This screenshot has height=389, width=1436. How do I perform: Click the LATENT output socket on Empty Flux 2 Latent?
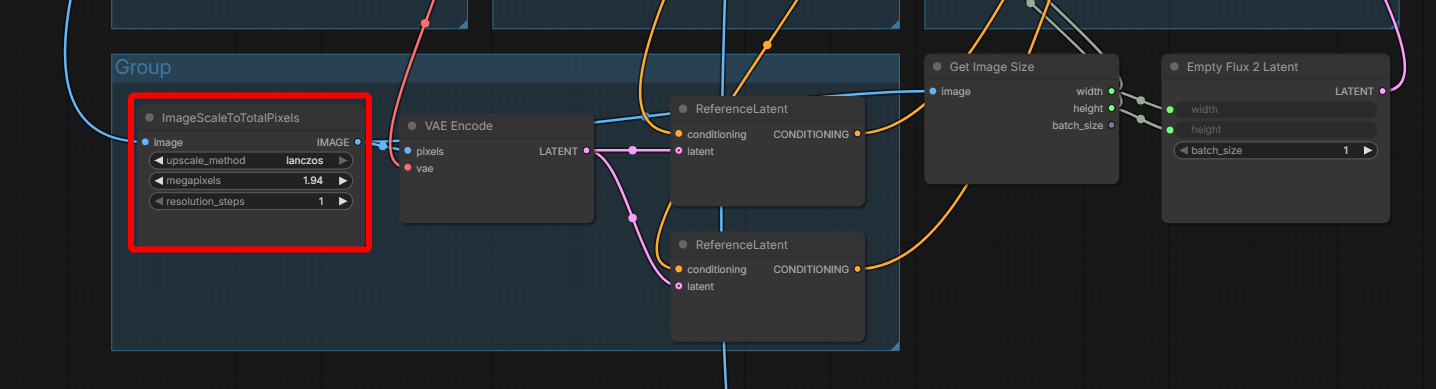1383,91
